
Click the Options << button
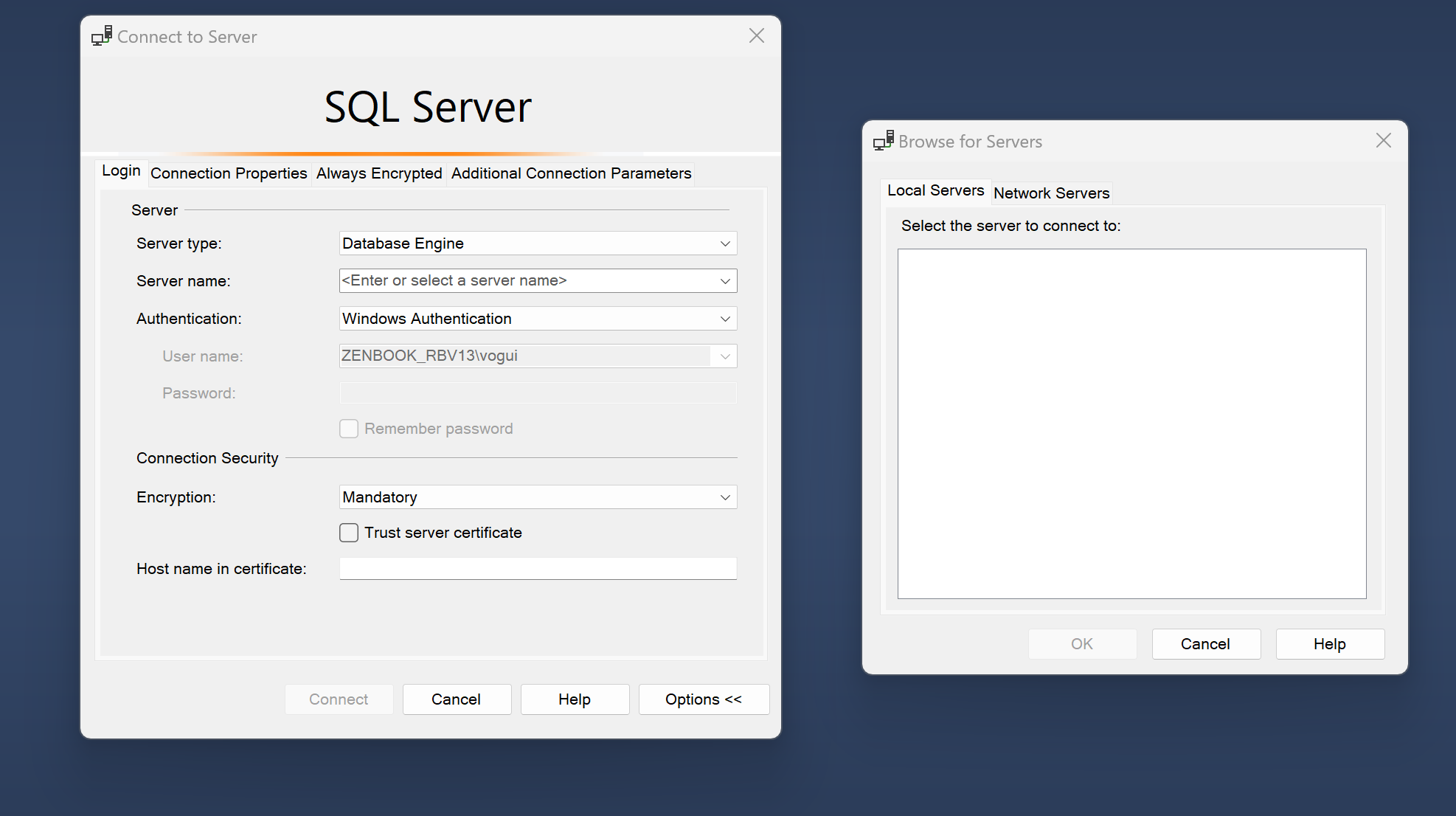tap(704, 699)
